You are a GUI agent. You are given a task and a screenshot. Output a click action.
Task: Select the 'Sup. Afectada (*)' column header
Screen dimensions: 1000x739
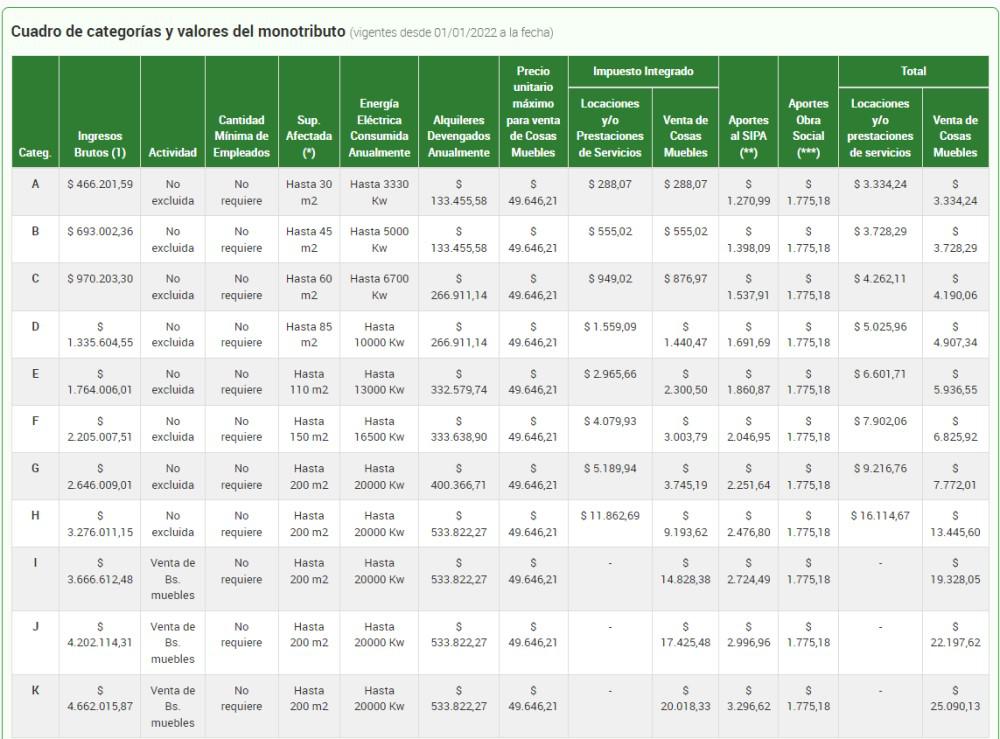(x=309, y=136)
